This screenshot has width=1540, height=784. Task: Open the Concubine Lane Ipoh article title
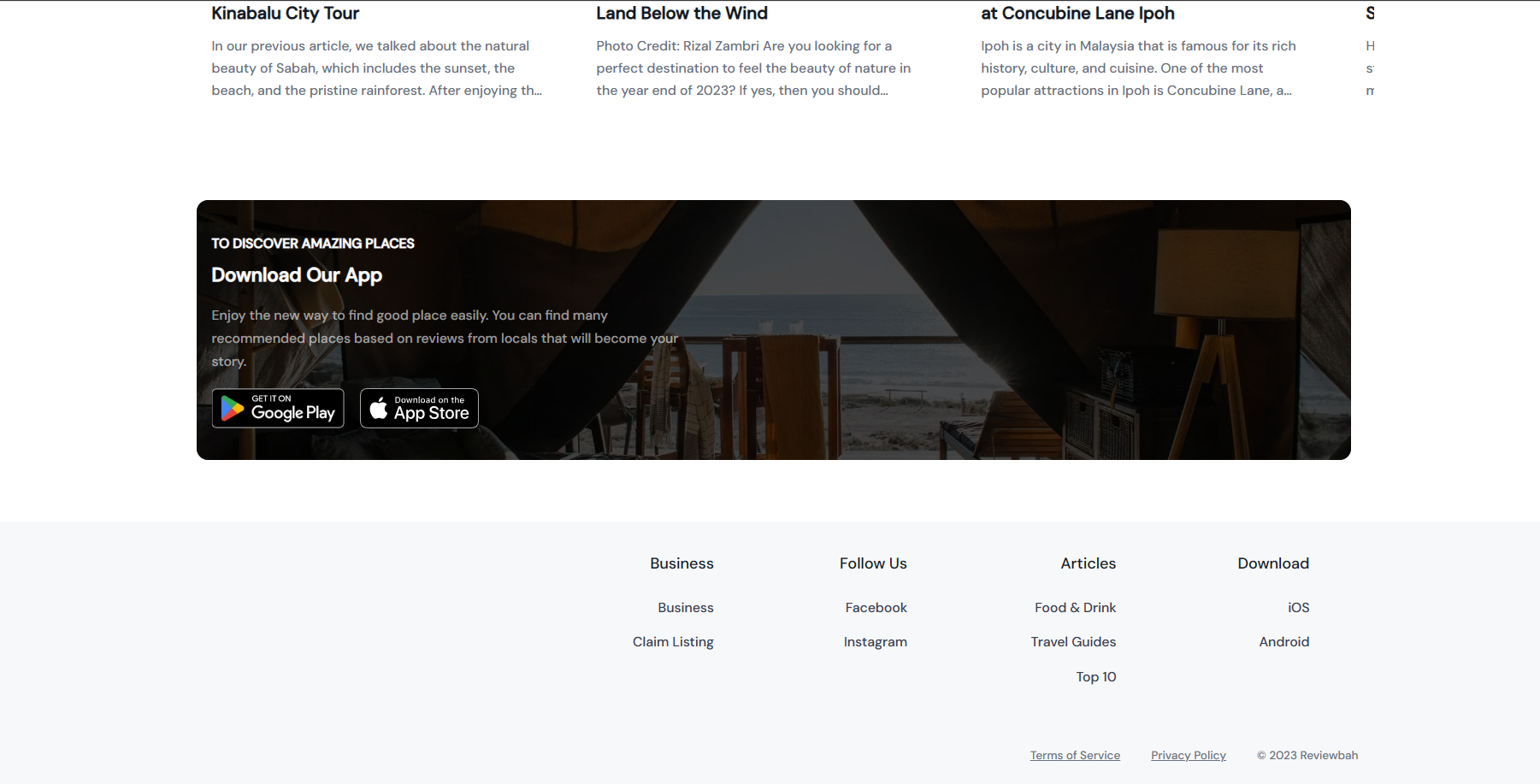click(x=1077, y=13)
